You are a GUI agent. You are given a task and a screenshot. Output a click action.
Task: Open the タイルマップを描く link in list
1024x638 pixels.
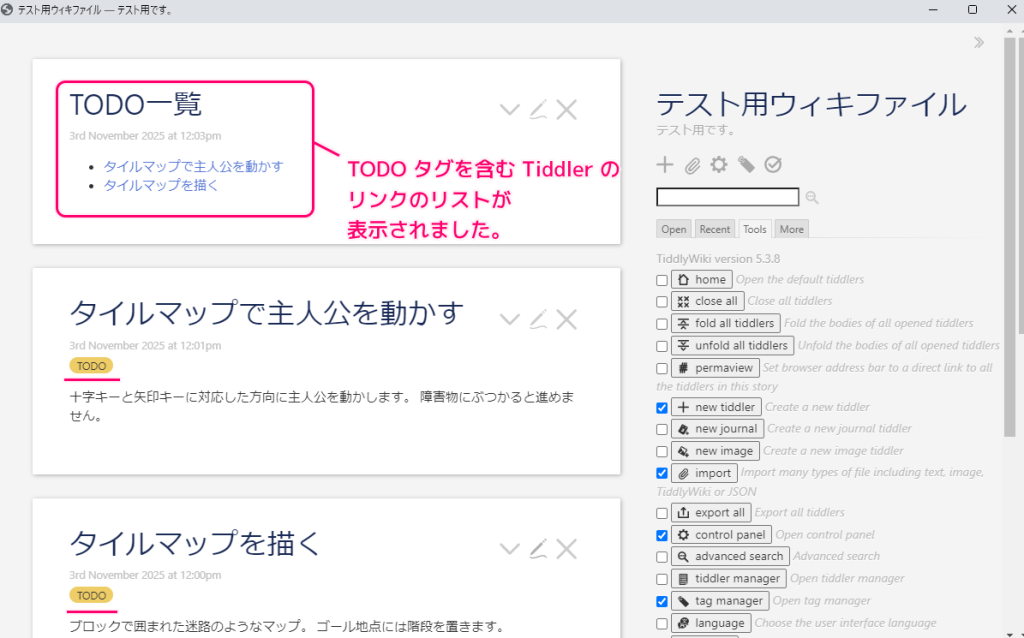(161, 185)
